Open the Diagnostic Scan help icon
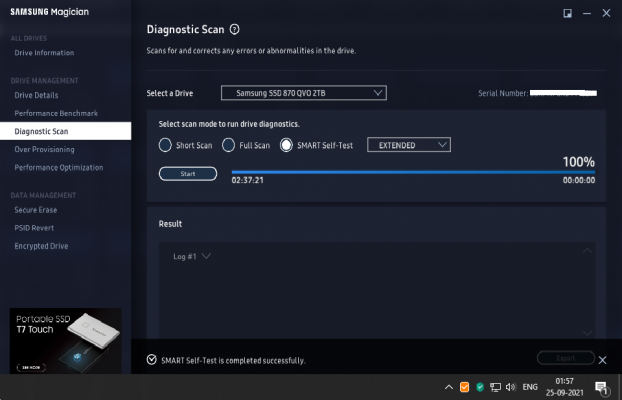Viewport: 622px width, 400px height. (234, 29)
